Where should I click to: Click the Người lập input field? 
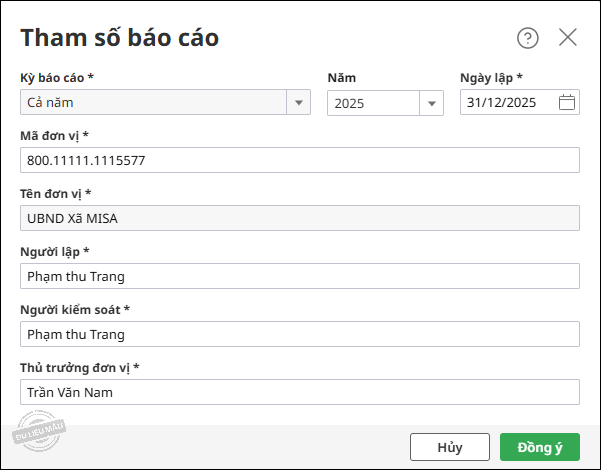pos(300,276)
